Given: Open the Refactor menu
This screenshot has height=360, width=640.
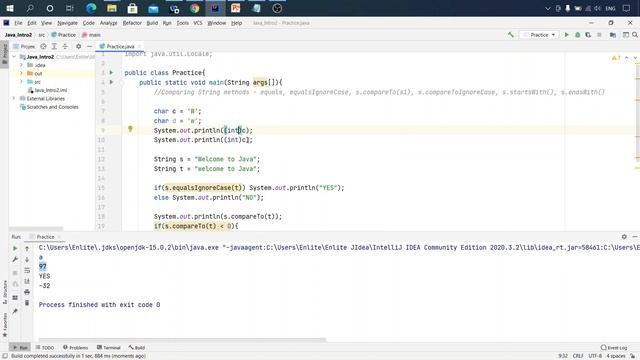Looking at the screenshot, I should click(132, 23).
